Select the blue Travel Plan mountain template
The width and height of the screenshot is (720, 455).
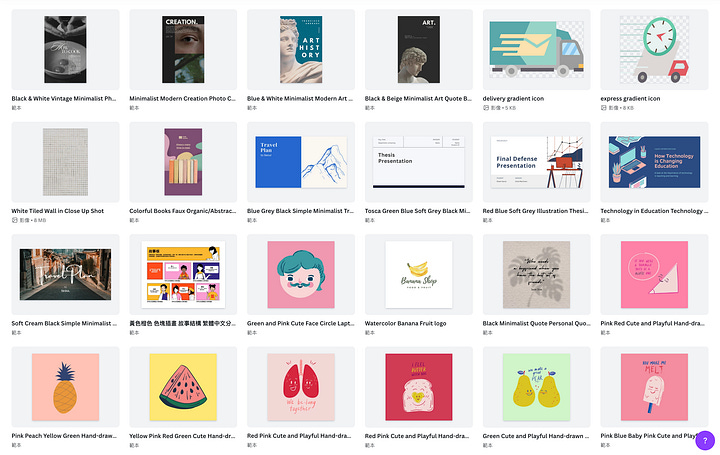[301, 162]
